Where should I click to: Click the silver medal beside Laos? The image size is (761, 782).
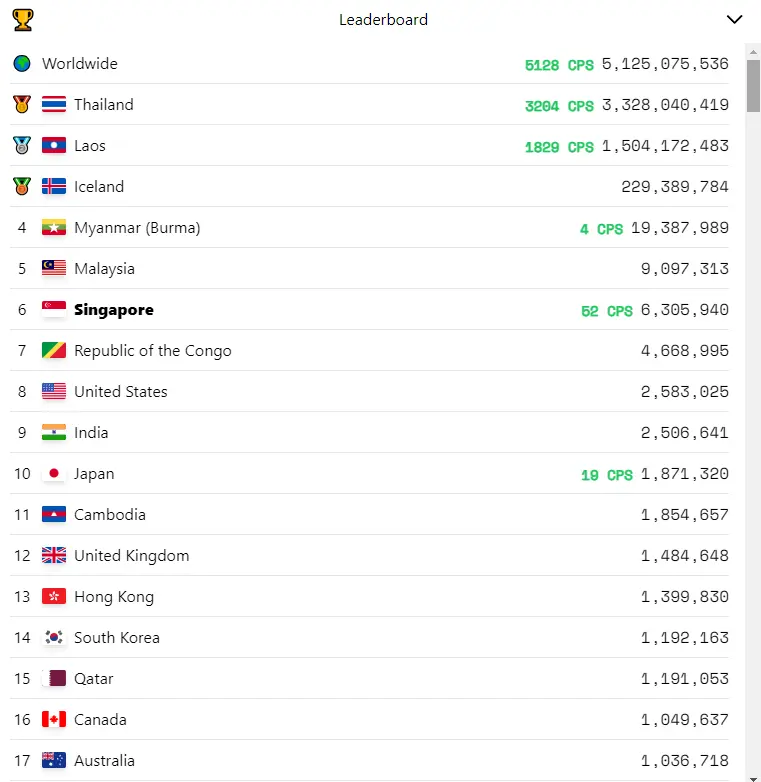click(x=22, y=145)
